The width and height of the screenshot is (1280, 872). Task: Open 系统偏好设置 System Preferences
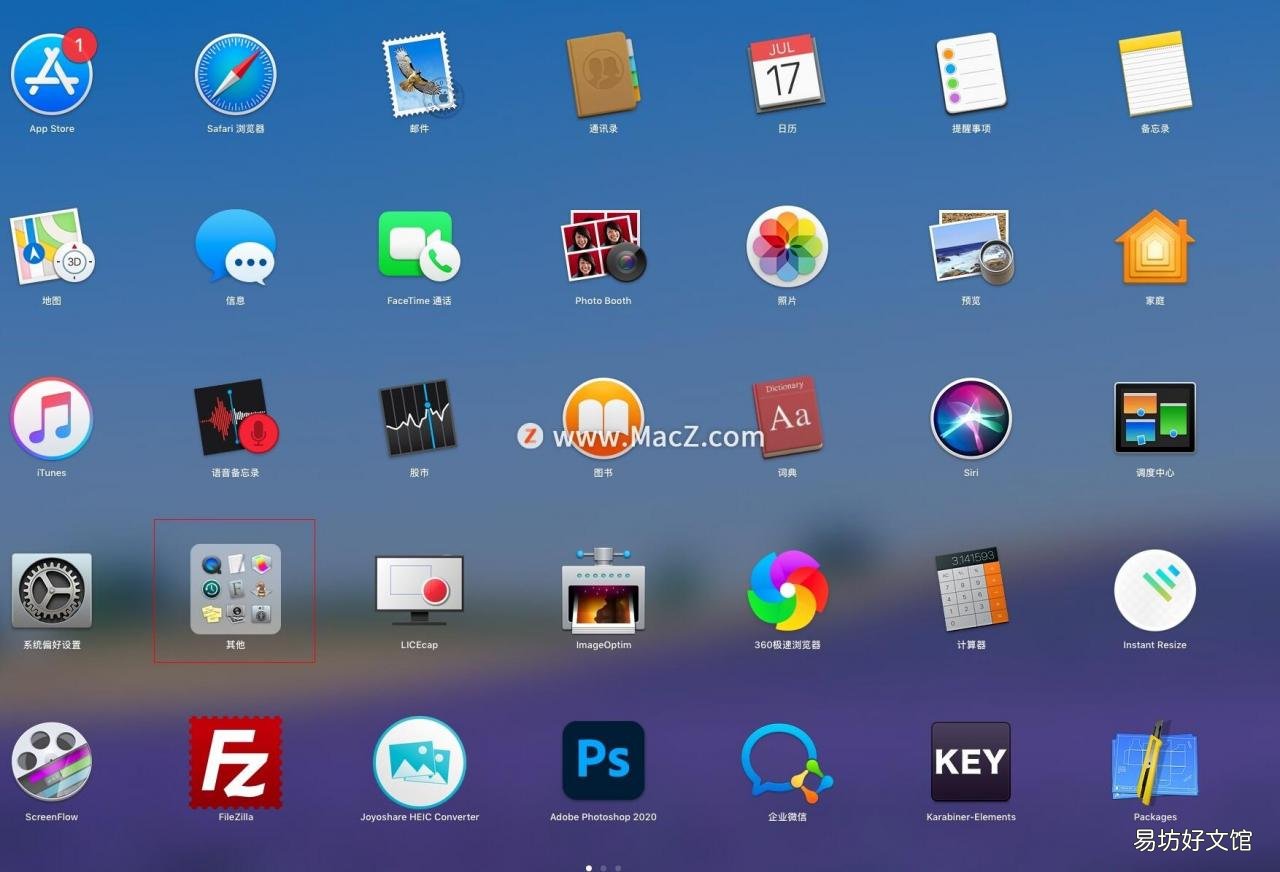[52, 590]
